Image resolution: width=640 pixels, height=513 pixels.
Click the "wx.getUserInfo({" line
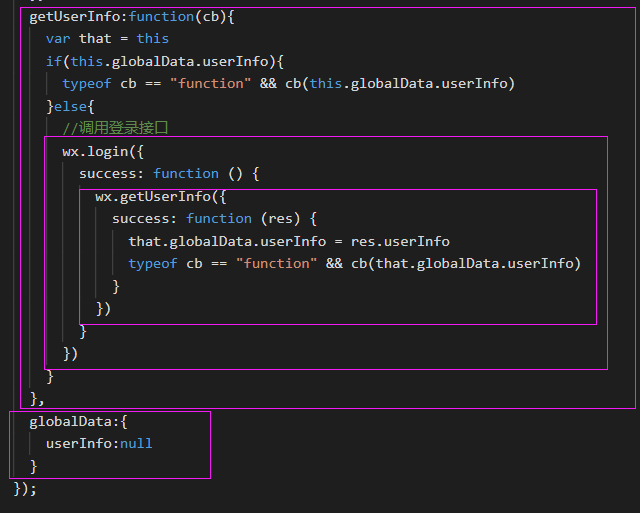point(160,197)
